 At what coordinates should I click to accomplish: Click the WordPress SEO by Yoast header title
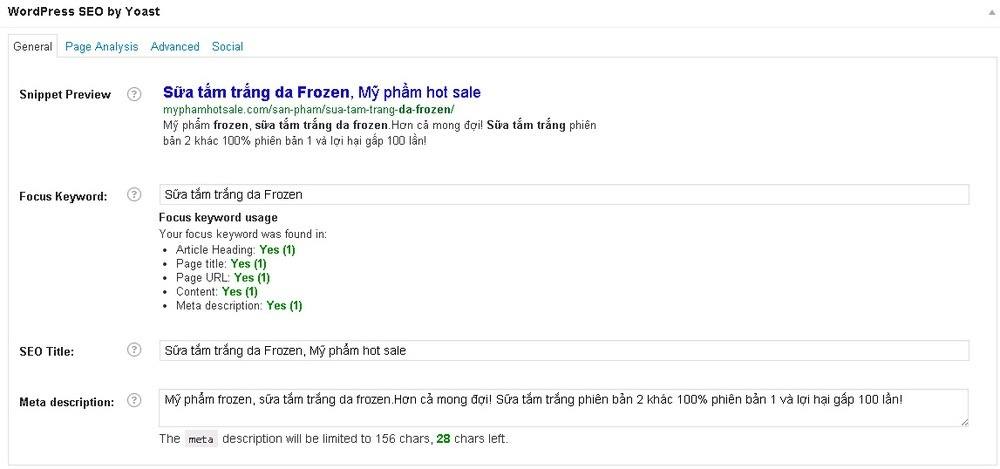[x=84, y=11]
